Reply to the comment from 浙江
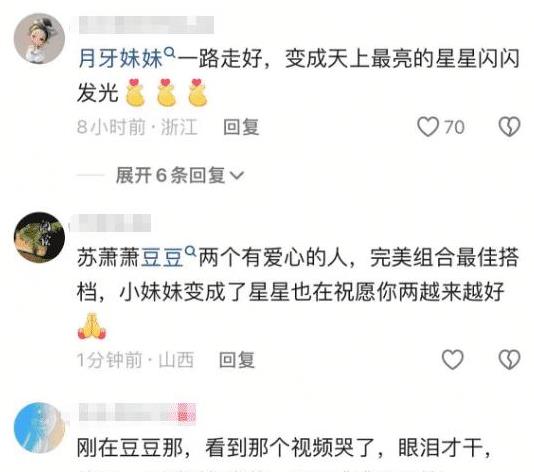534x472 pixels. pos(241,127)
